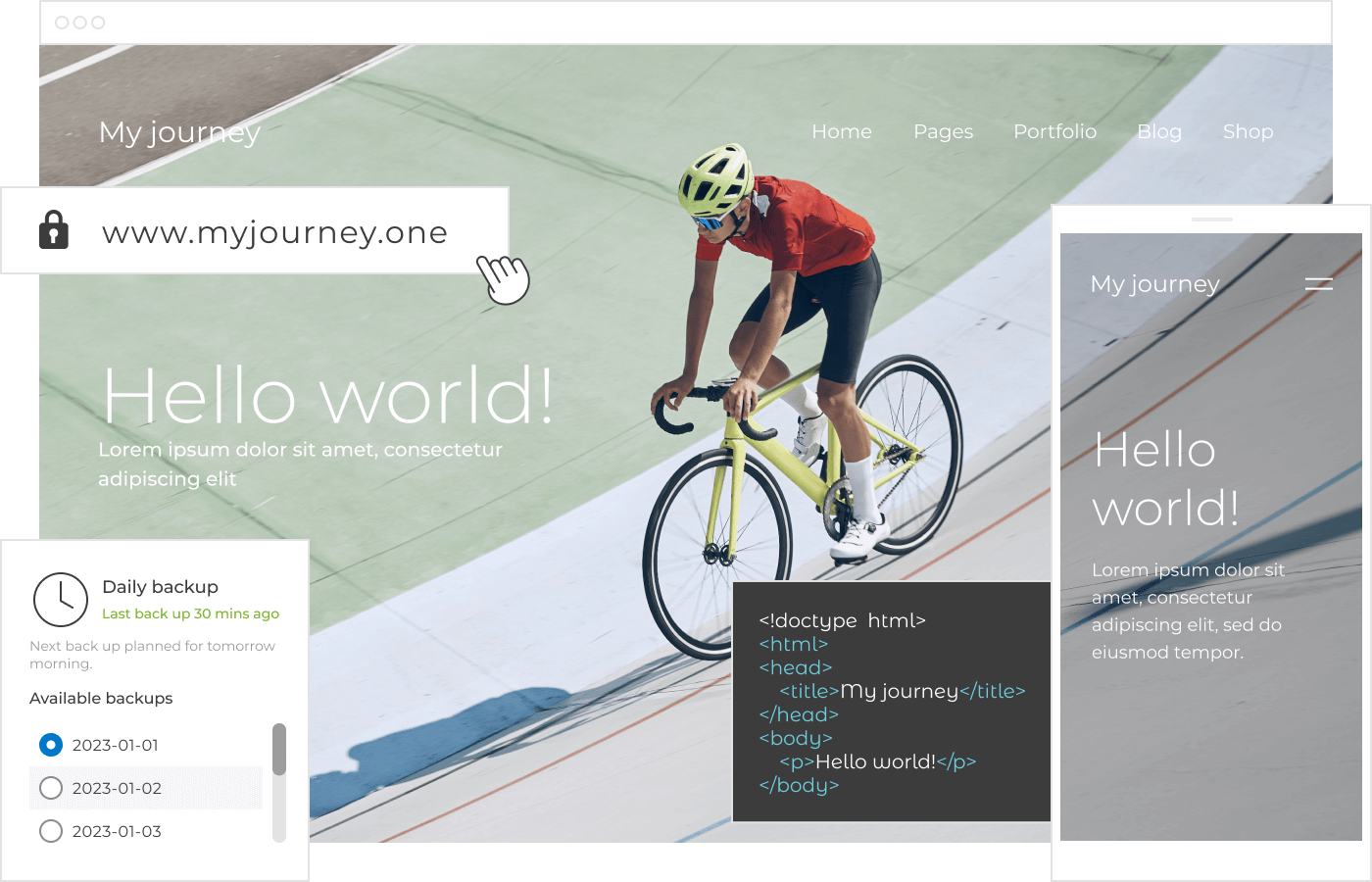Image resolution: width=1372 pixels, height=882 pixels.
Task: Click the clock icon beside Daily backup
Action: pos(61,600)
